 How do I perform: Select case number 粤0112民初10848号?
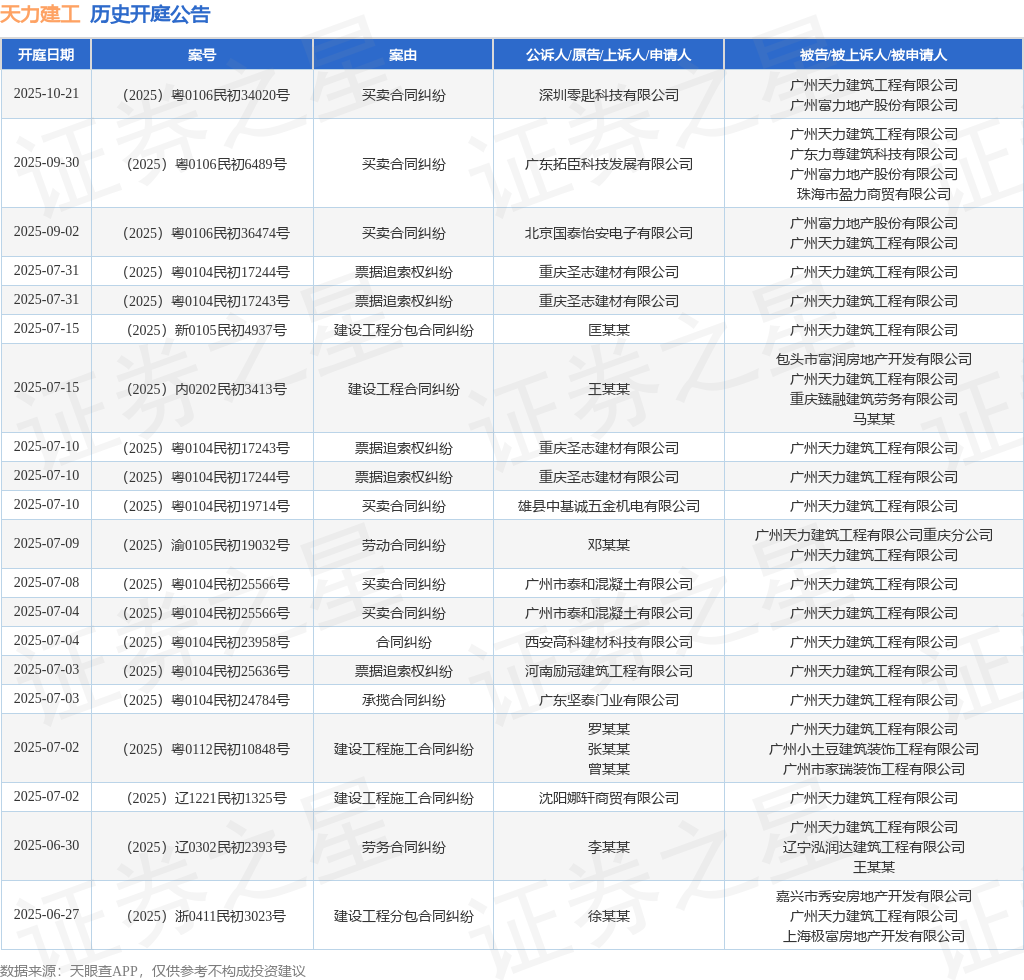(206, 750)
